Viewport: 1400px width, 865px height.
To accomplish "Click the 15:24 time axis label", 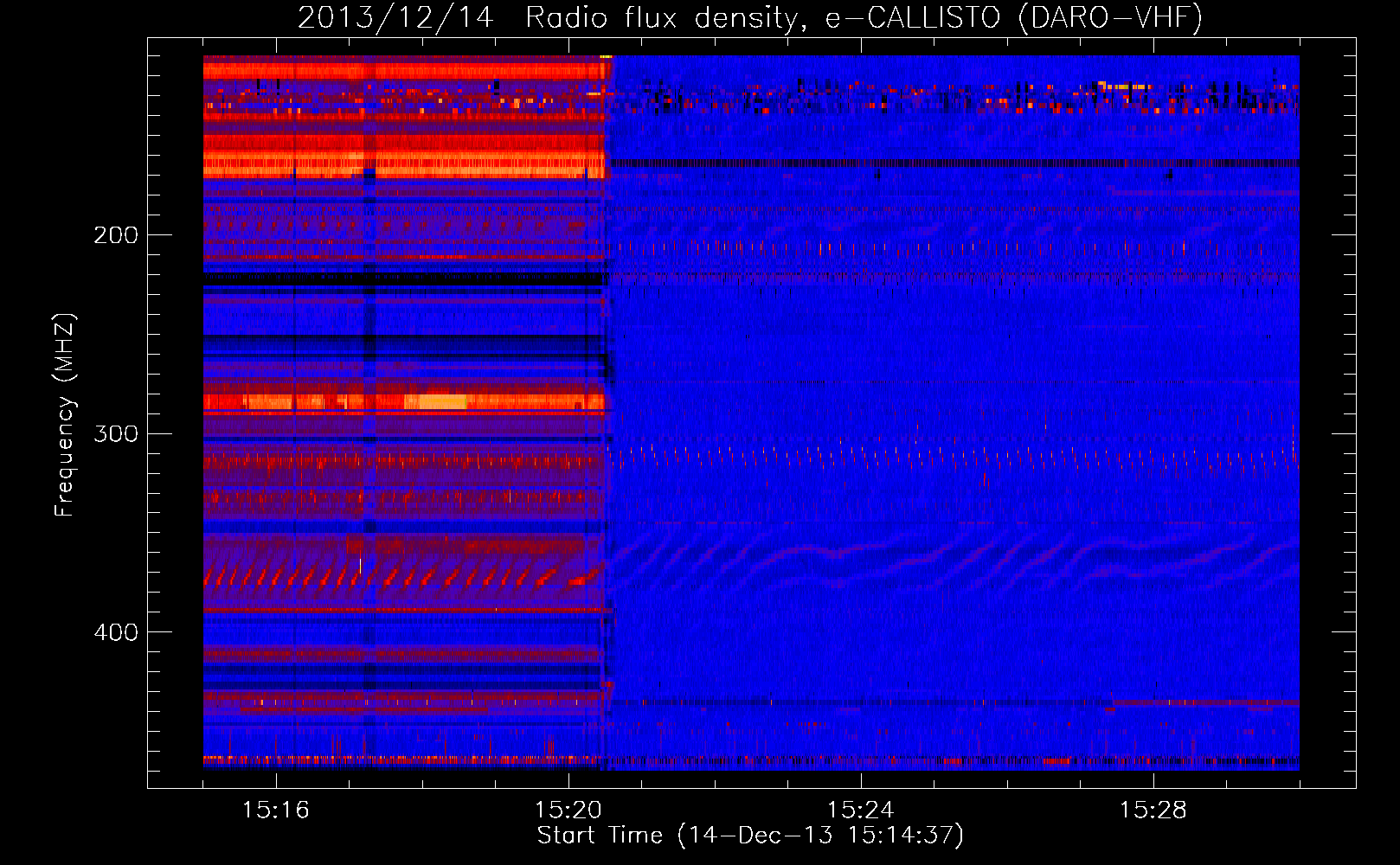I will [861, 811].
